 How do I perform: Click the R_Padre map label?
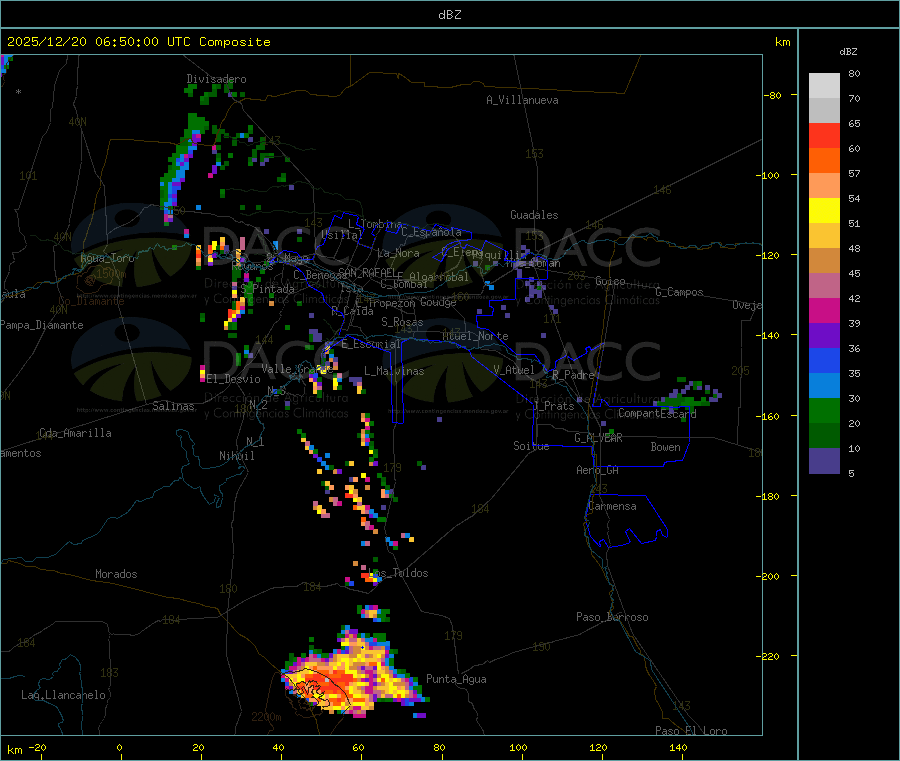click(x=573, y=375)
